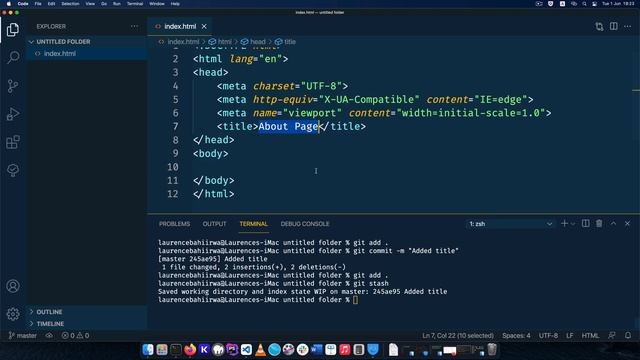
Task: Click Ln 7, Col 22 status bar entry
Action: (x=458, y=336)
